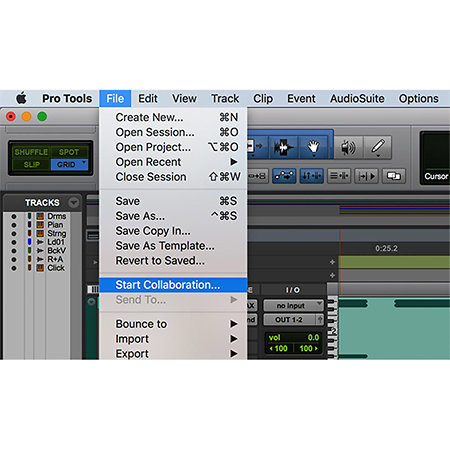Screen dimensions: 450x450
Task: Open the 'no input' input selector
Action: click(x=293, y=305)
